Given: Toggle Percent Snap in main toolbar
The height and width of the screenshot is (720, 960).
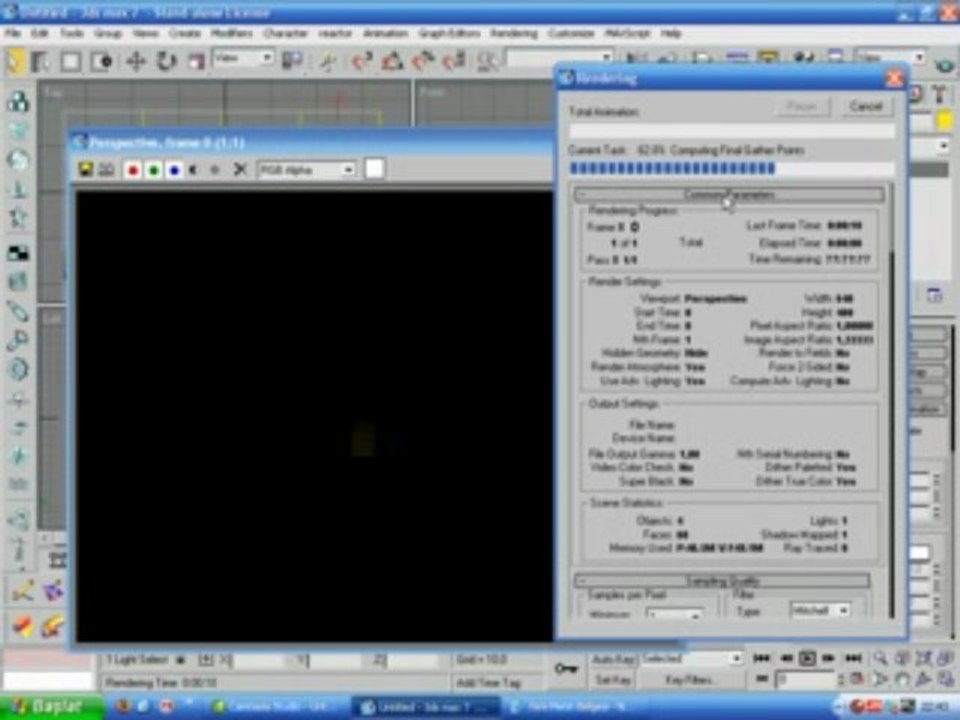Looking at the screenshot, I should [x=423, y=61].
